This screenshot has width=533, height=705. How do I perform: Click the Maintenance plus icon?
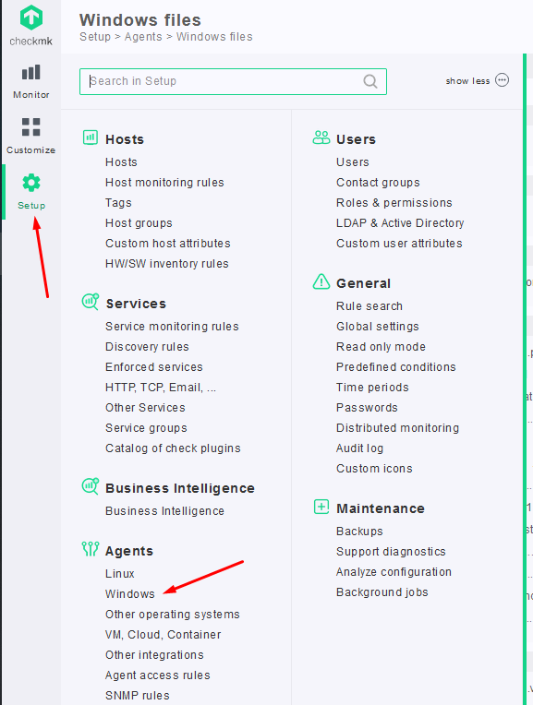[321, 507]
